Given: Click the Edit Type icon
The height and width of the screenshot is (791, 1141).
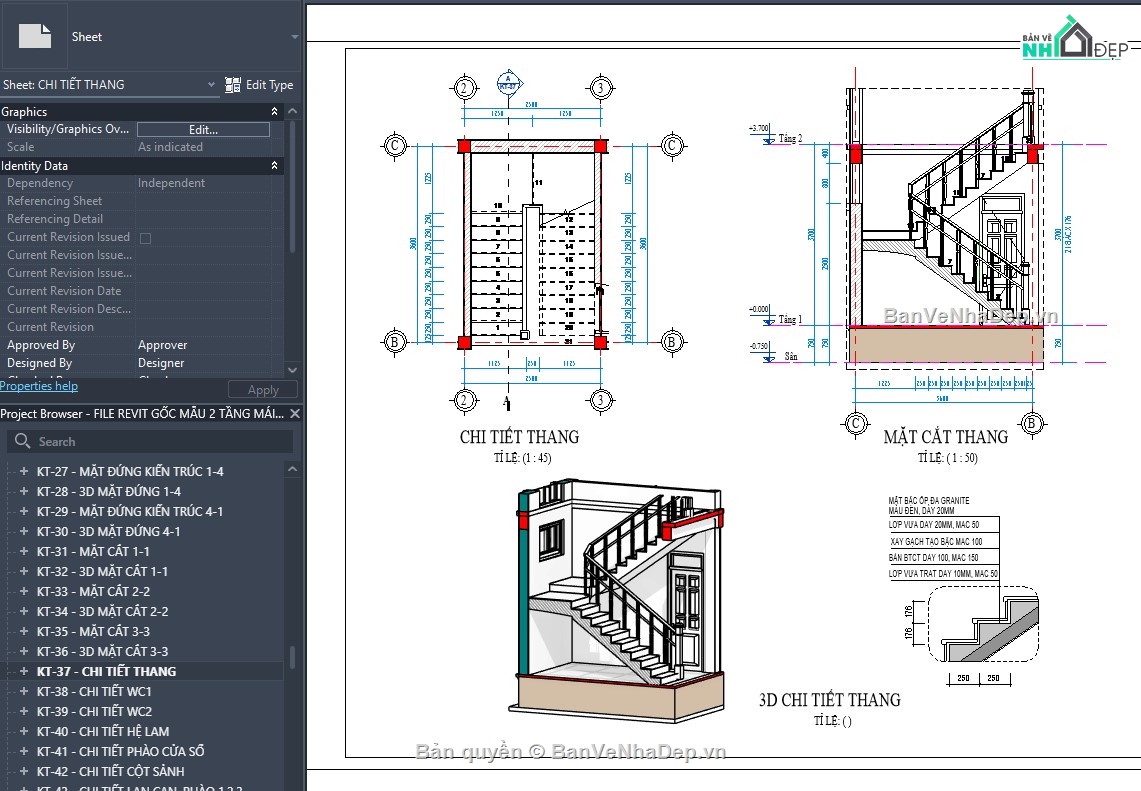Looking at the screenshot, I should (233, 85).
